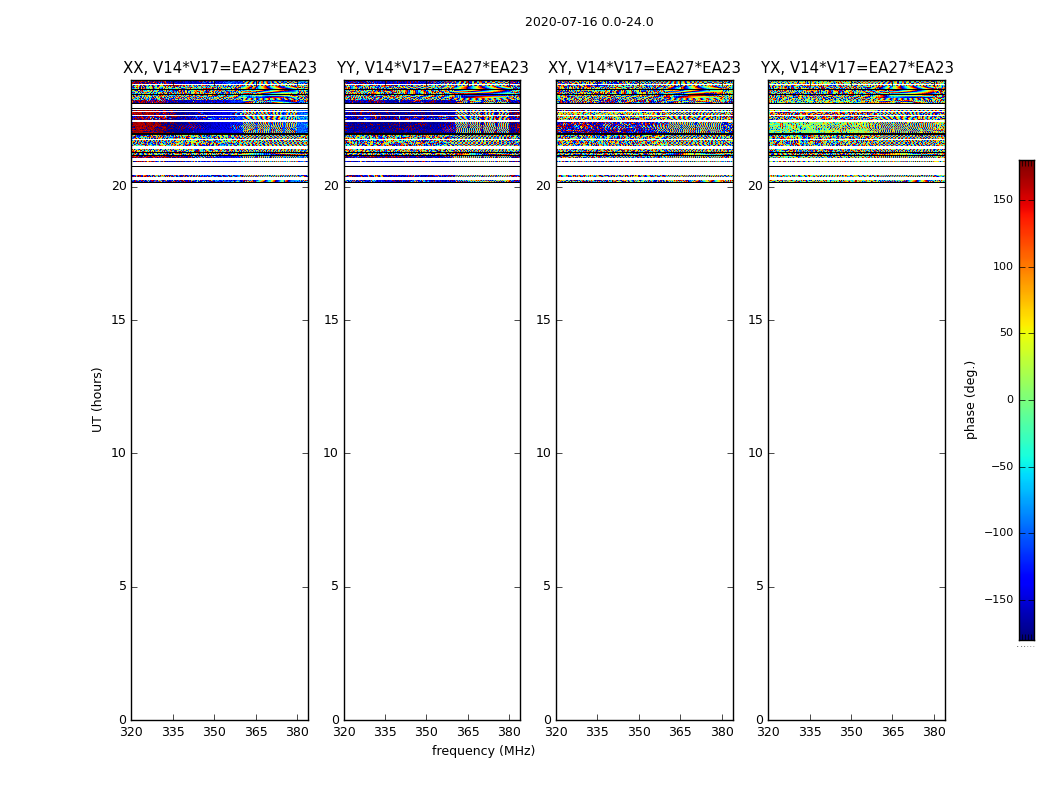Click the 10 hour tick on YY panel

point(331,453)
